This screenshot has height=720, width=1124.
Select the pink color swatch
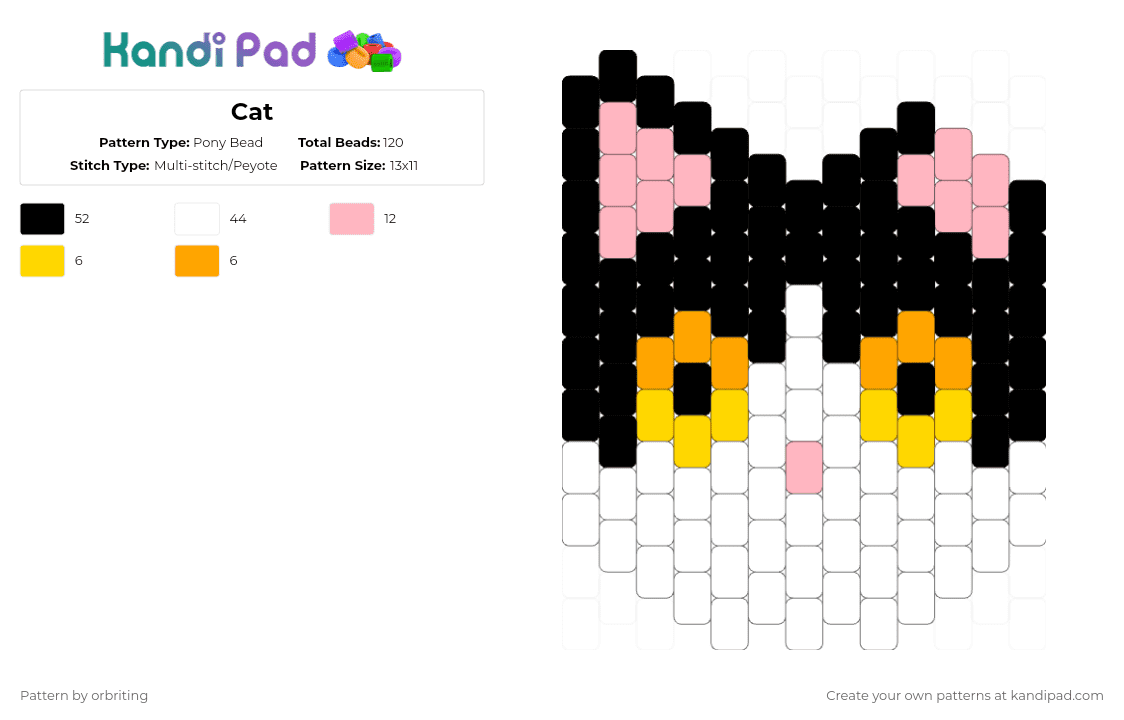[x=352, y=219]
